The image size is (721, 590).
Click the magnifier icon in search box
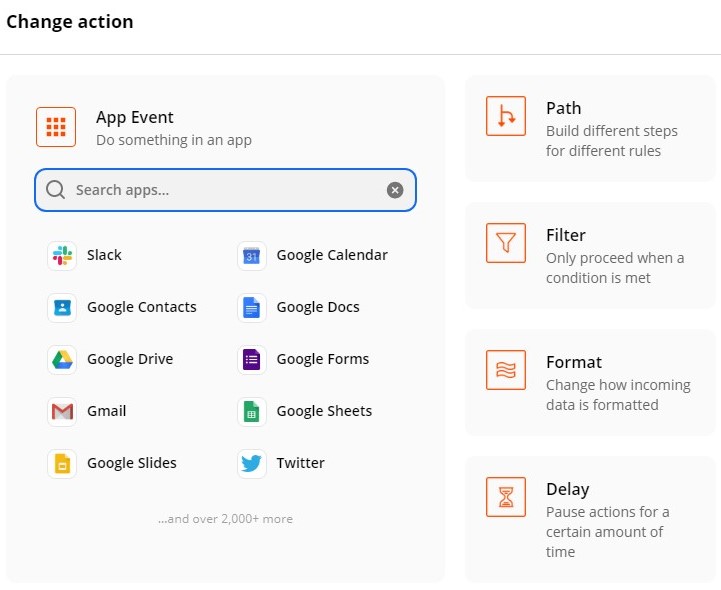[x=56, y=189]
